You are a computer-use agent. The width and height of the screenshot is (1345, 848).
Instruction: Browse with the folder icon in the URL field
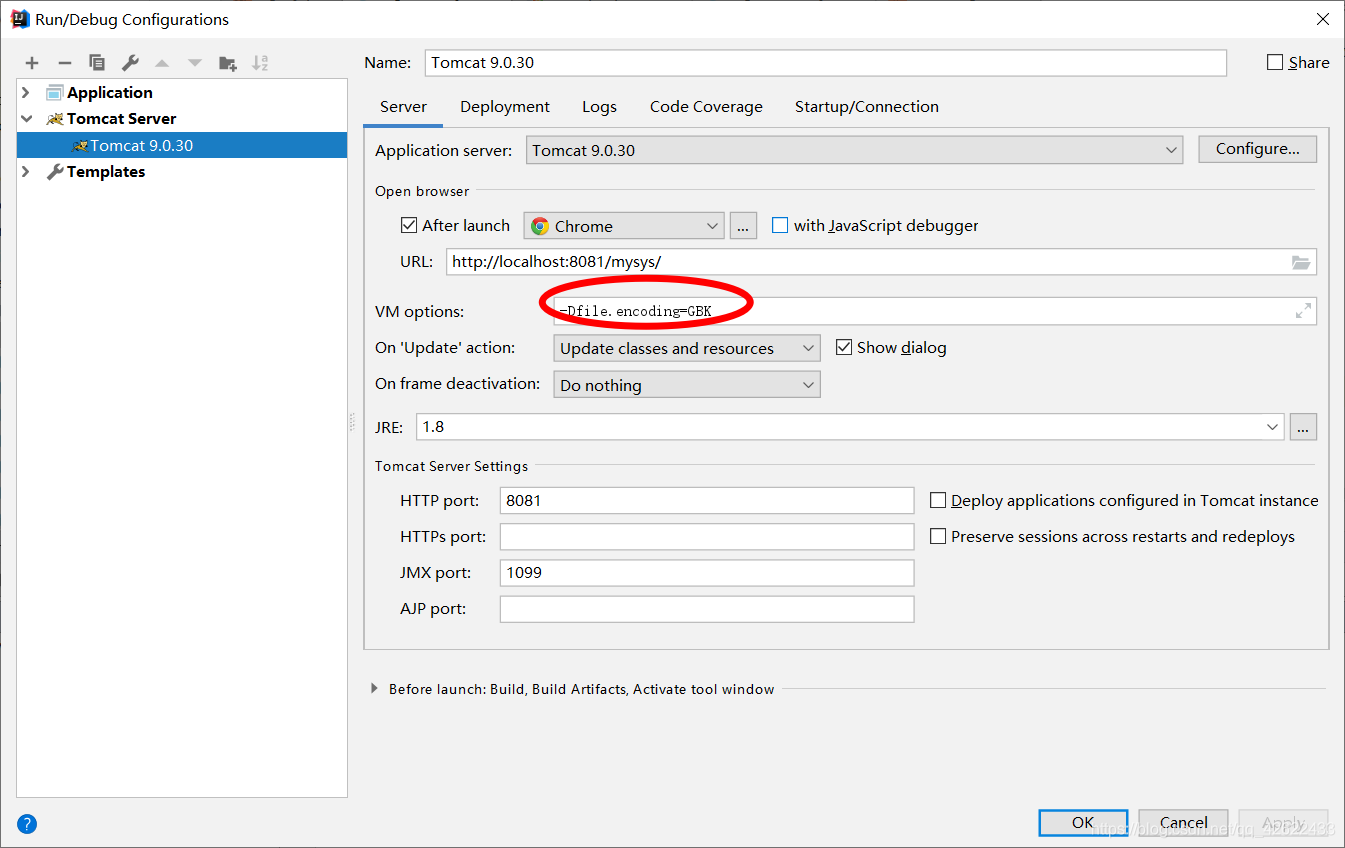pyautogui.click(x=1300, y=263)
